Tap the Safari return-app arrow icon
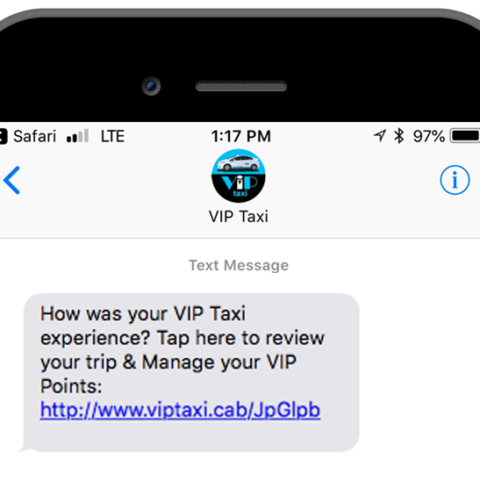The image size is (480, 480). (3, 136)
